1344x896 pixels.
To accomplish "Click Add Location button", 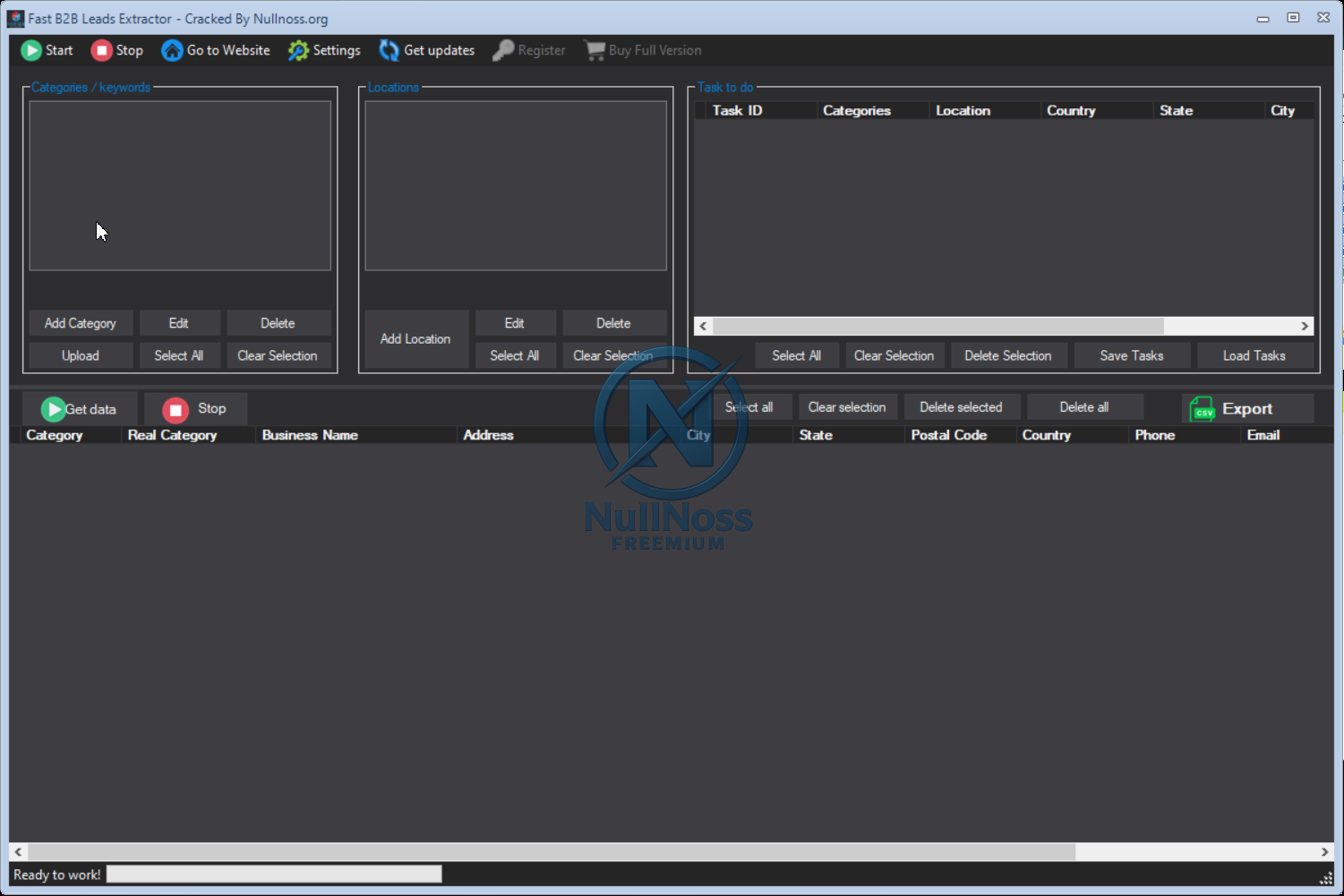I will [x=415, y=339].
